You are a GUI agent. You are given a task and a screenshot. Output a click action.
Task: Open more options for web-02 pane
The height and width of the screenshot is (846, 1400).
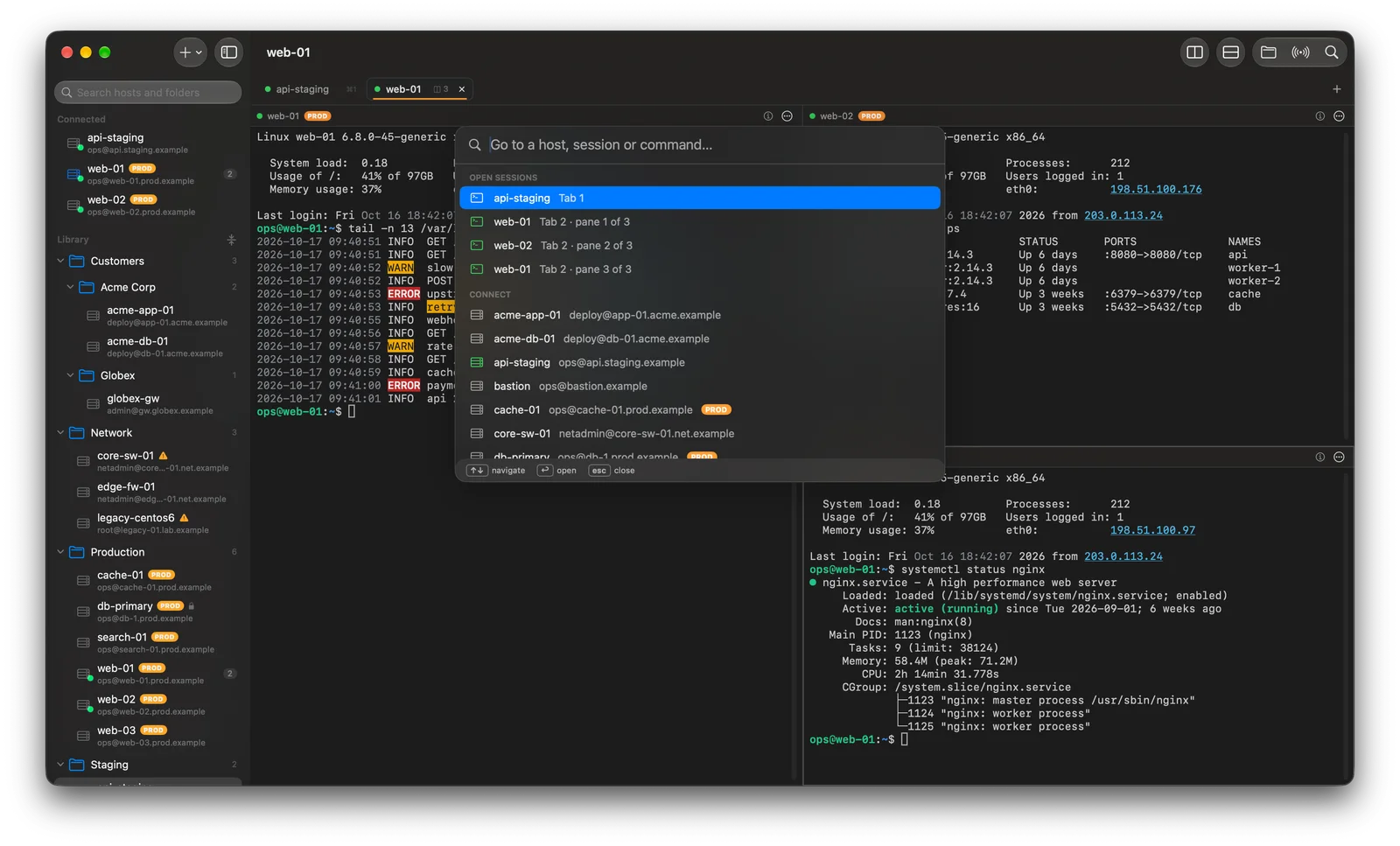[x=1339, y=116]
